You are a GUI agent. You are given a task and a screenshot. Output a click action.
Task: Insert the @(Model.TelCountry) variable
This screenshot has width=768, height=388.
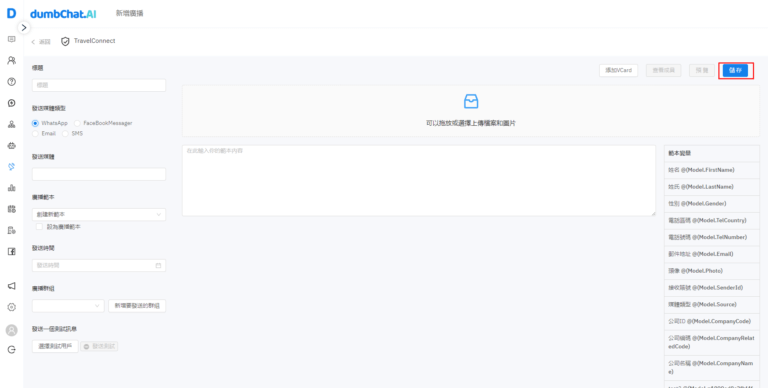click(x=712, y=220)
